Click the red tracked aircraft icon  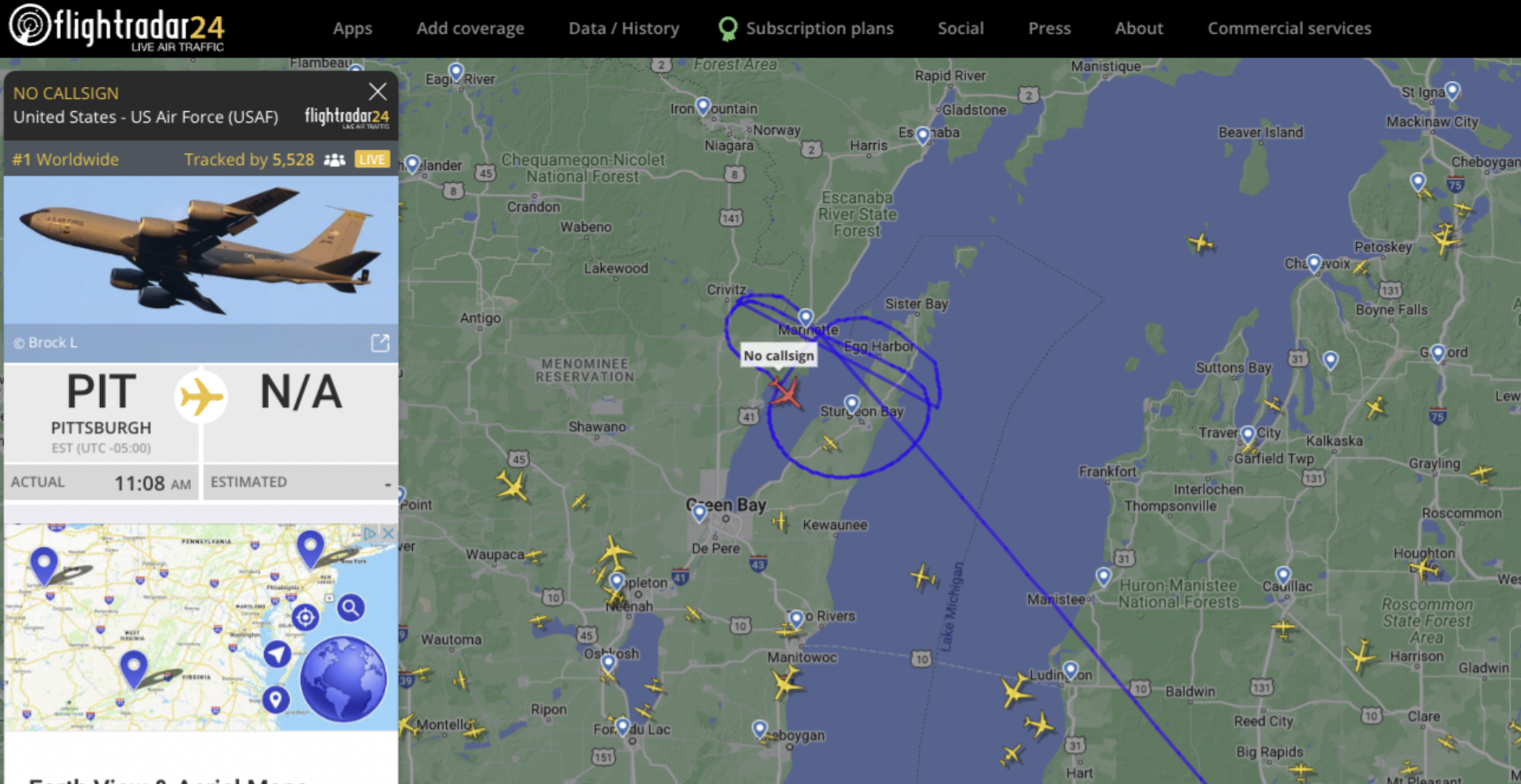[785, 393]
